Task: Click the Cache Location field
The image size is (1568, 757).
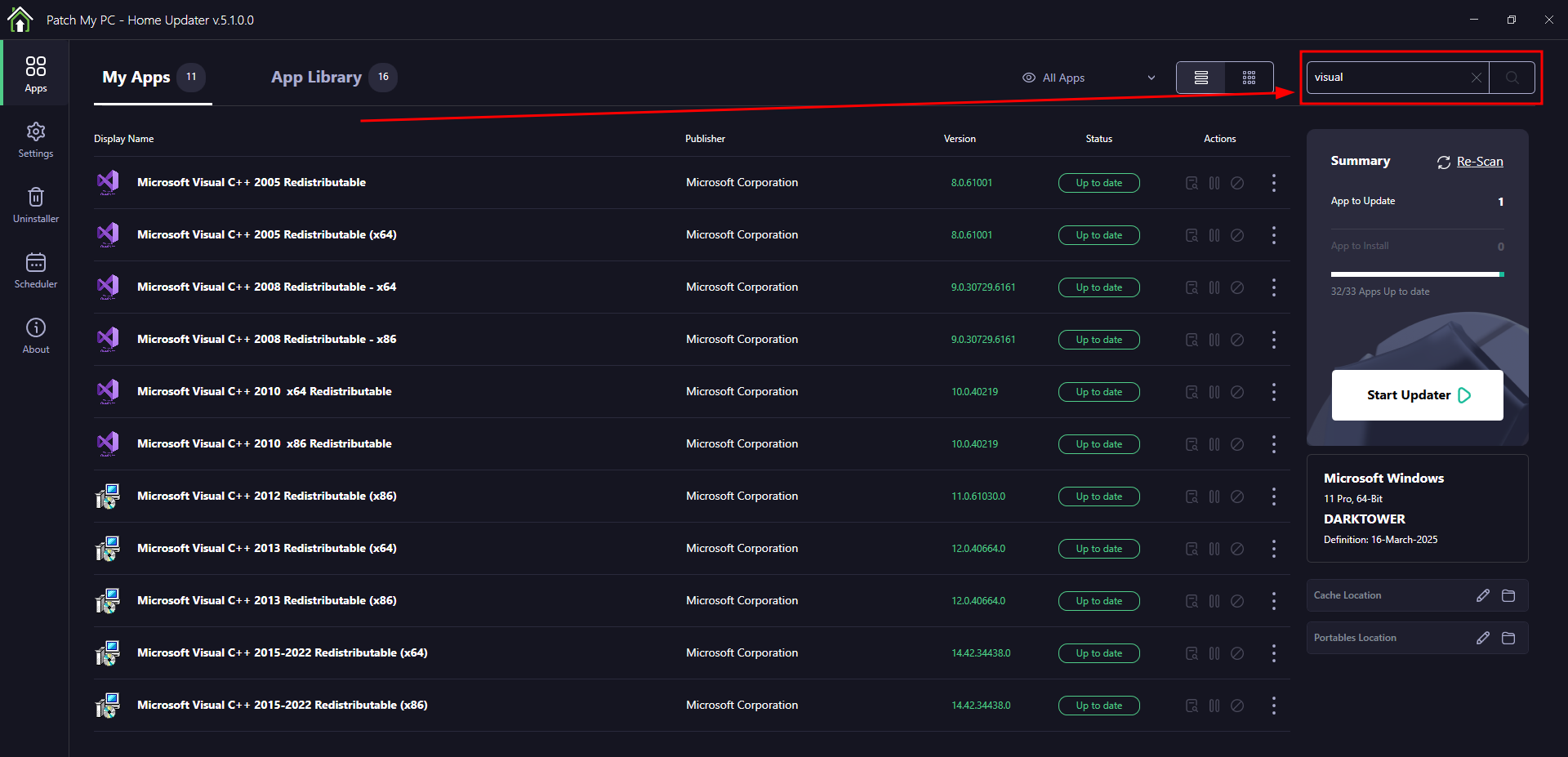Action: point(1417,595)
